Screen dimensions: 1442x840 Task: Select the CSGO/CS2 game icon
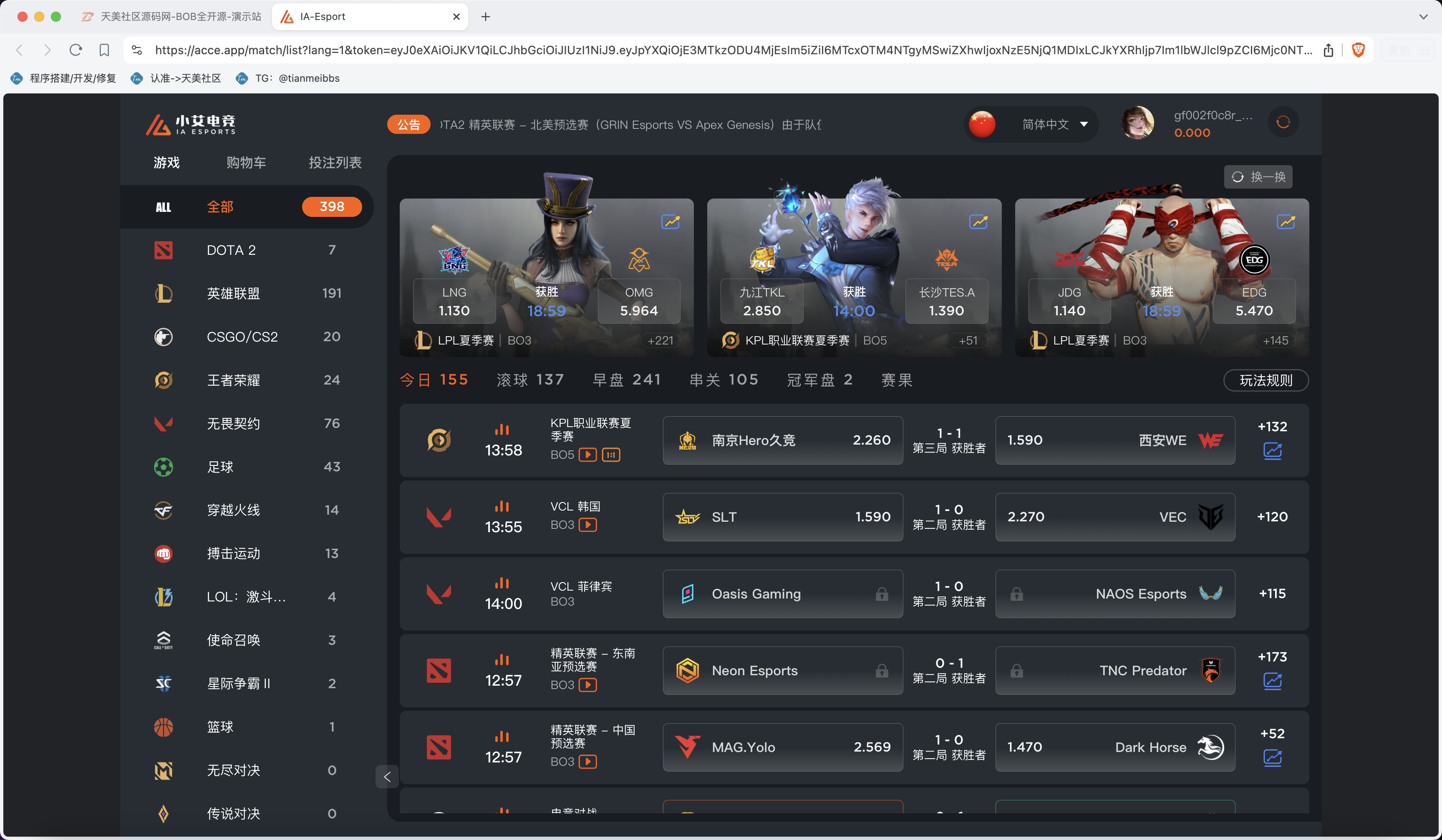[164, 337]
